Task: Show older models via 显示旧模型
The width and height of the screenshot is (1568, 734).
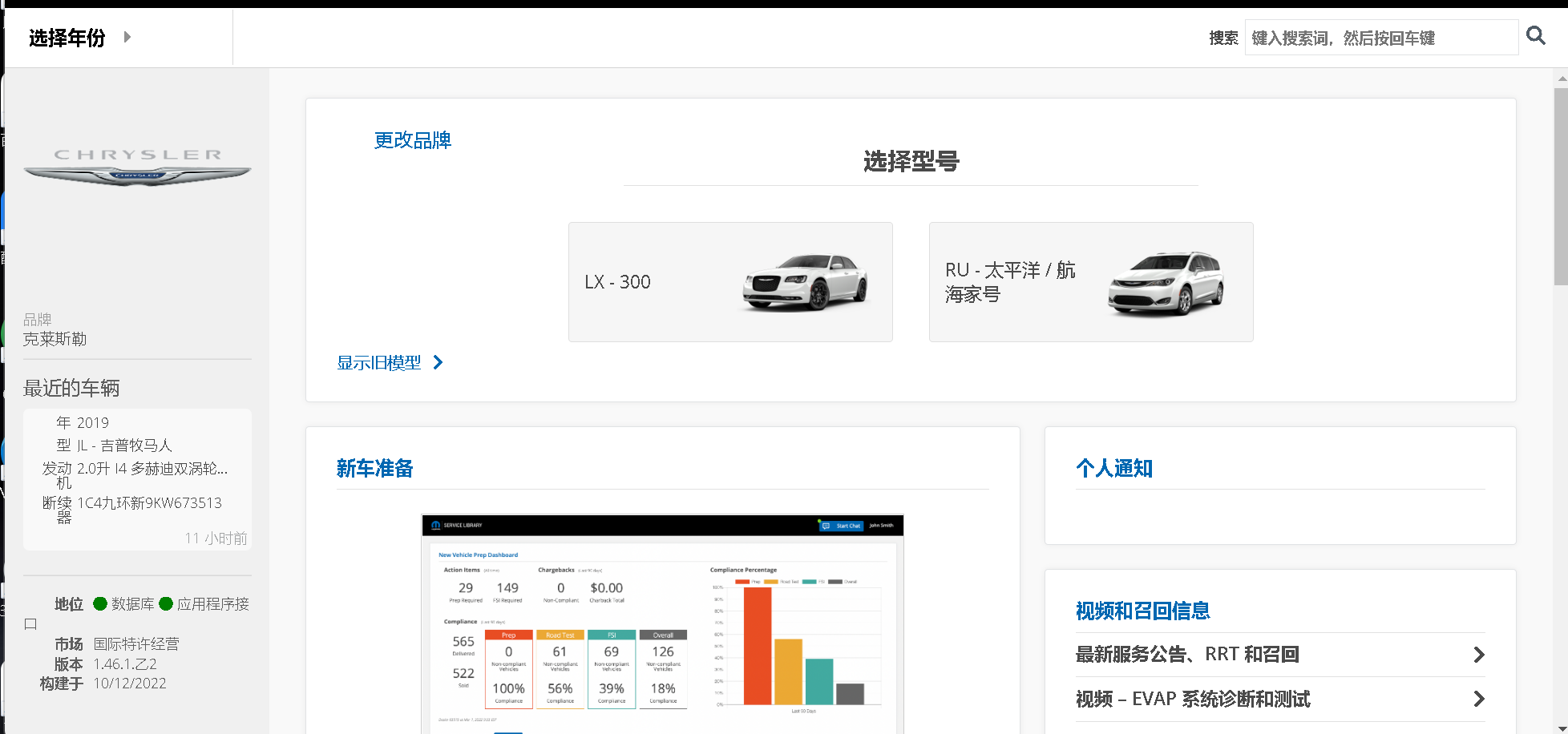Action: pyautogui.click(x=378, y=363)
